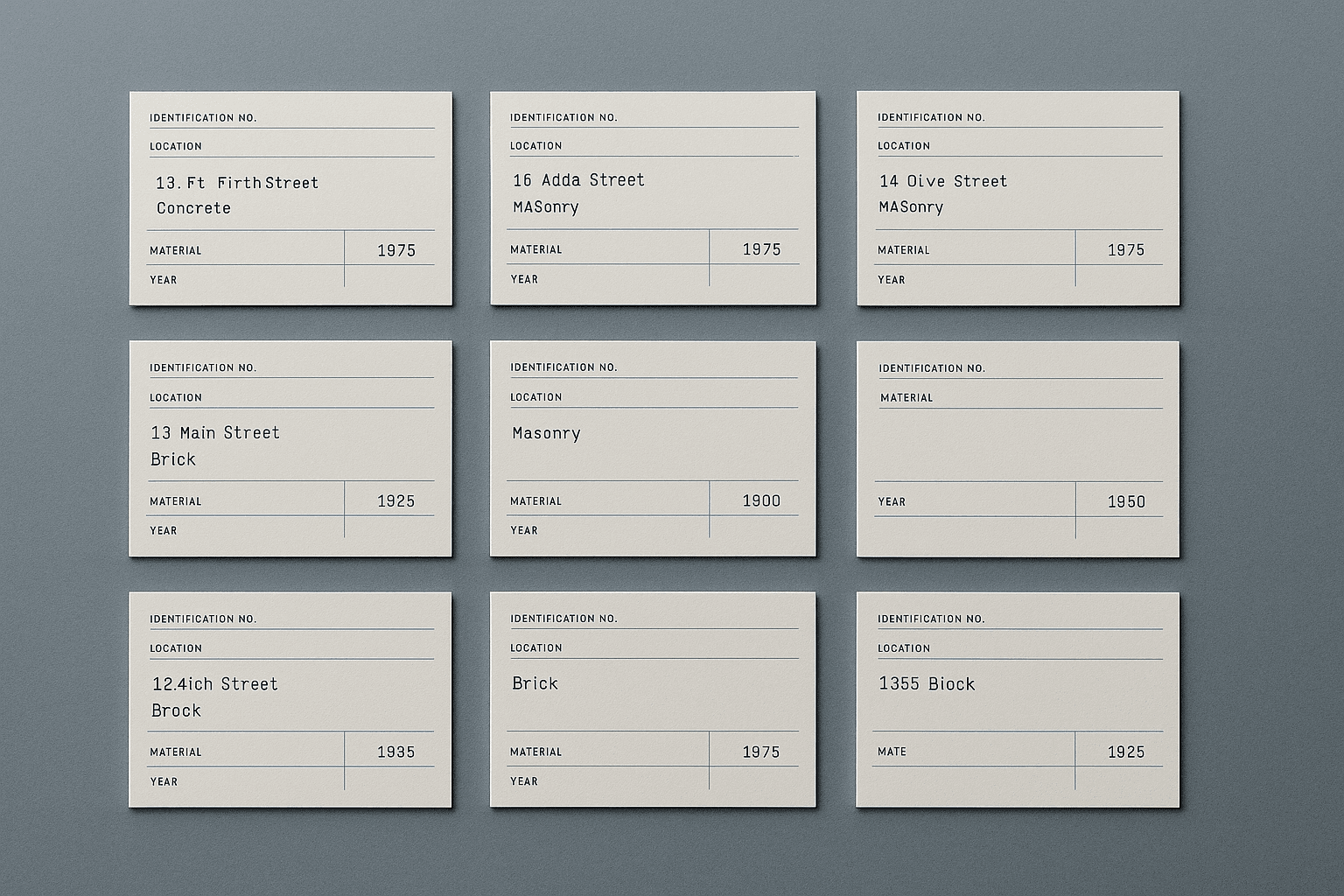This screenshot has width=1344, height=896.
Task: Select 'MASonry' below 14 Oive Street
Action: [x=911, y=207]
